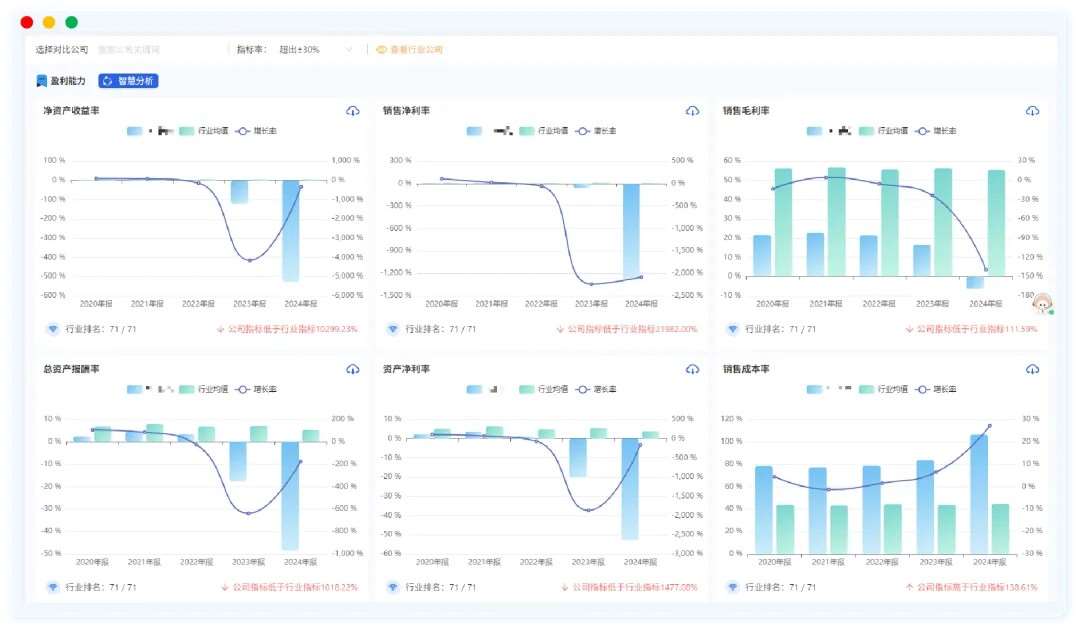Download the 销售成本率 chart
The width and height of the screenshot is (1080, 631).
(x=1032, y=370)
